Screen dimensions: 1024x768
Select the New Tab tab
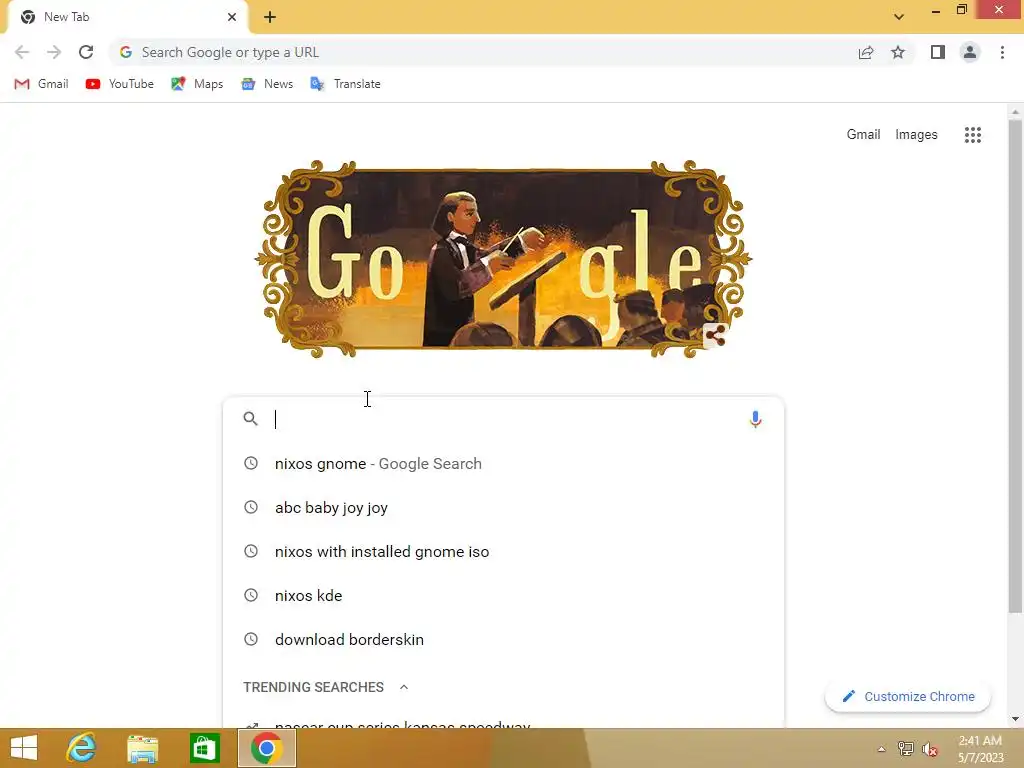coord(128,18)
